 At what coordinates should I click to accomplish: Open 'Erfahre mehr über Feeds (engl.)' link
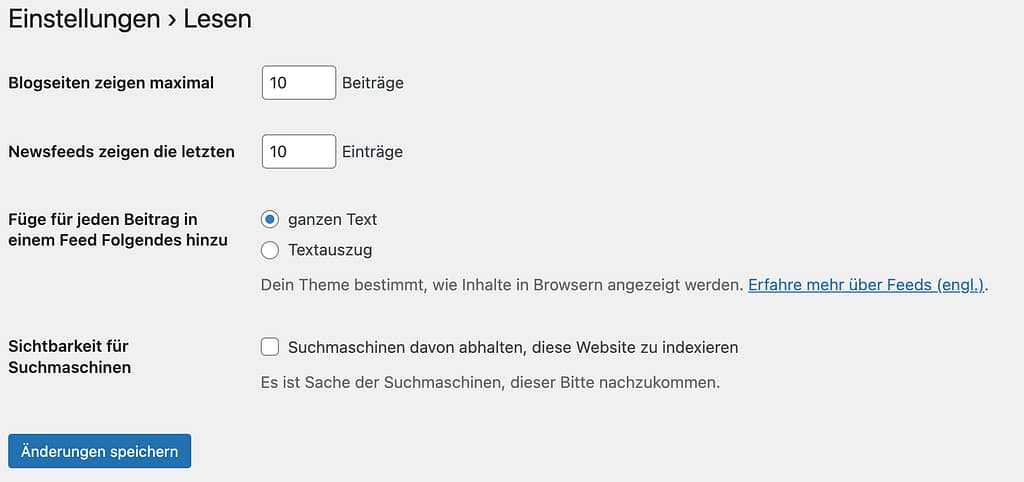point(866,285)
